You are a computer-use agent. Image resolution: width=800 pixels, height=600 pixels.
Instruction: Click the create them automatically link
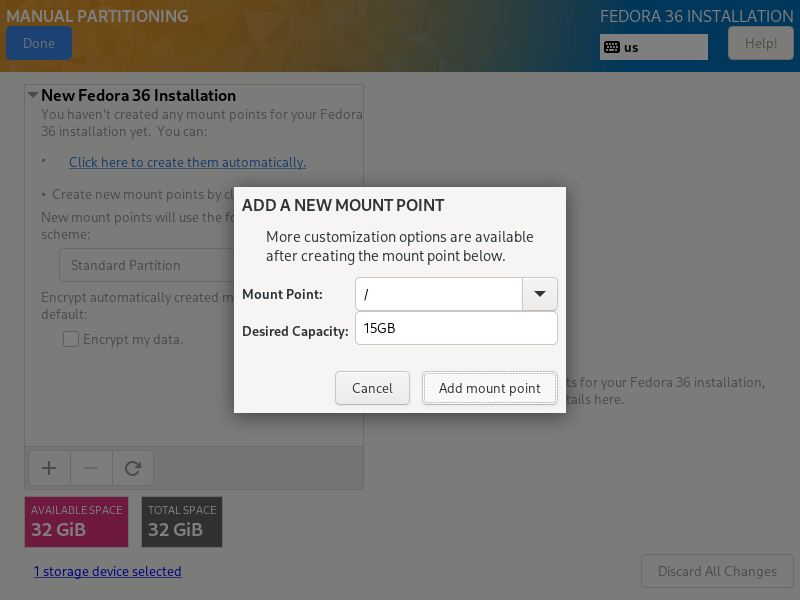coord(187,162)
